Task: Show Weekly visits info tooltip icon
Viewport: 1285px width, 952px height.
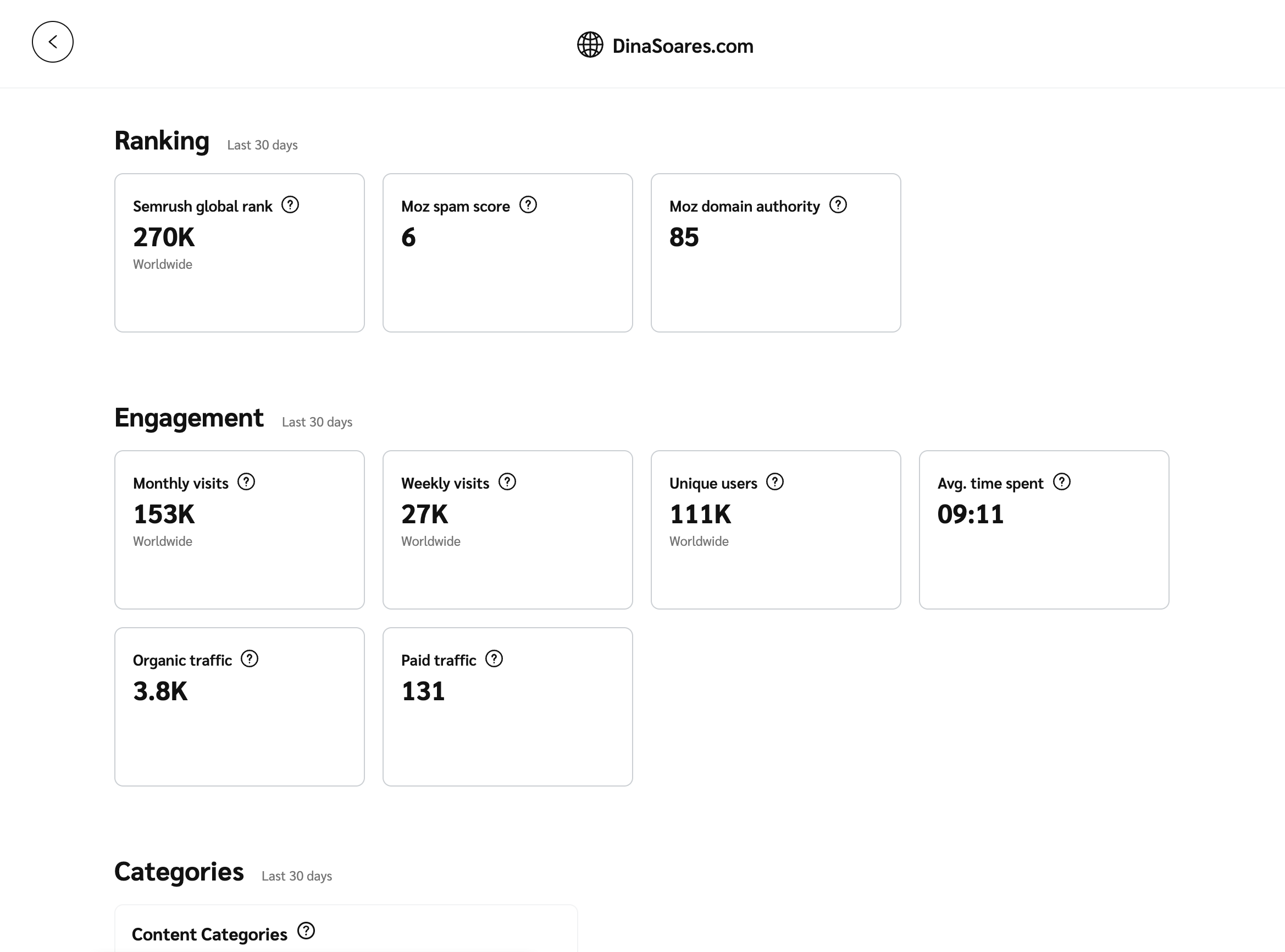Action: click(x=507, y=481)
